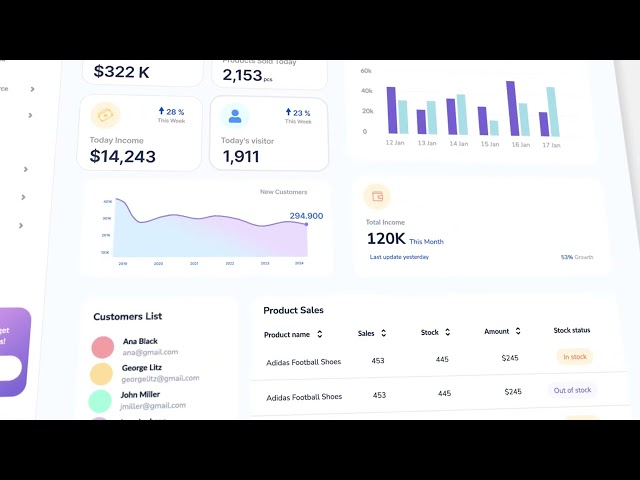Sort the table using Amount arrows

(x=518, y=331)
